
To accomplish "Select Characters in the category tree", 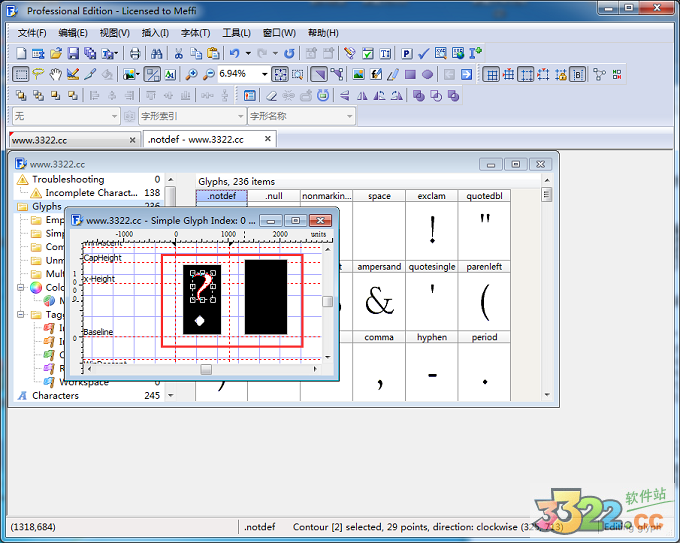I will point(54,395).
